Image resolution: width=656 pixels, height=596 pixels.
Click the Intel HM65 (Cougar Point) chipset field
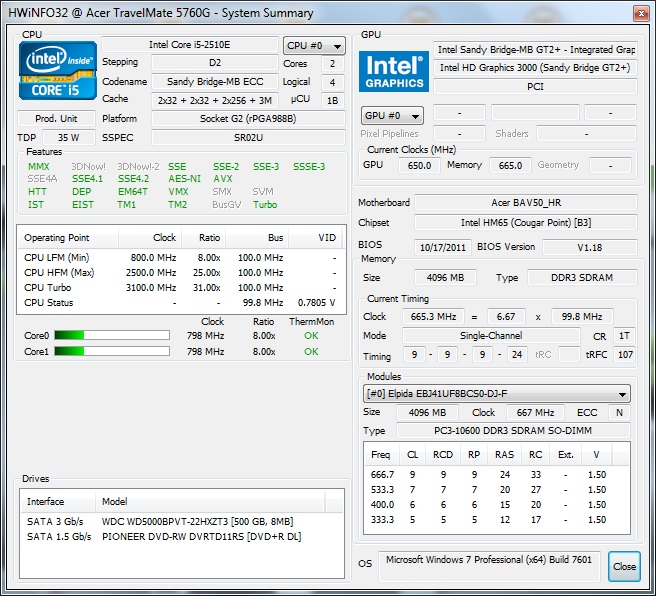tap(526, 223)
